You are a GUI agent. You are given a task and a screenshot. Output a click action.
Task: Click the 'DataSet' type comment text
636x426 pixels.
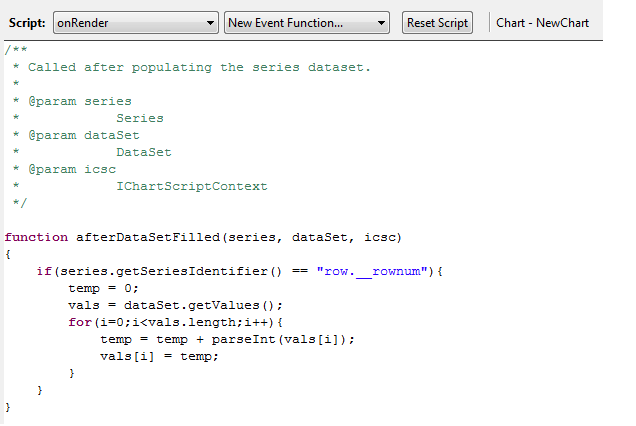(x=144, y=152)
